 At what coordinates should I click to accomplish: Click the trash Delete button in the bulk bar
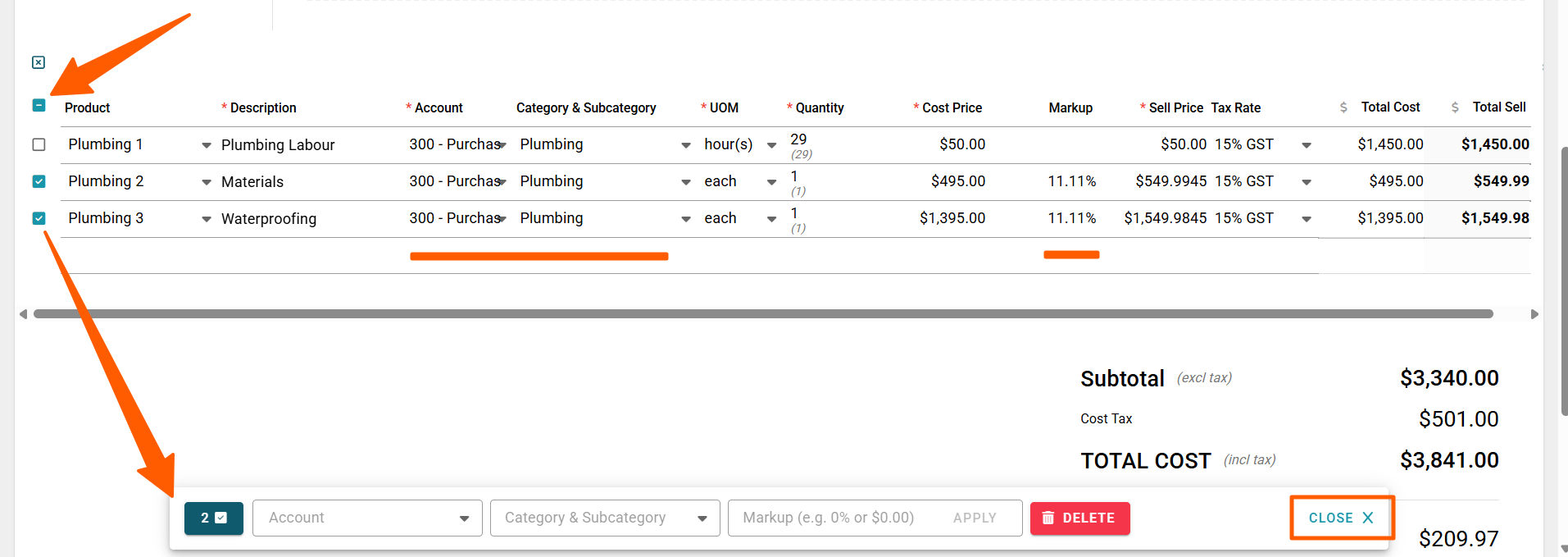(x=1079, y=518)
